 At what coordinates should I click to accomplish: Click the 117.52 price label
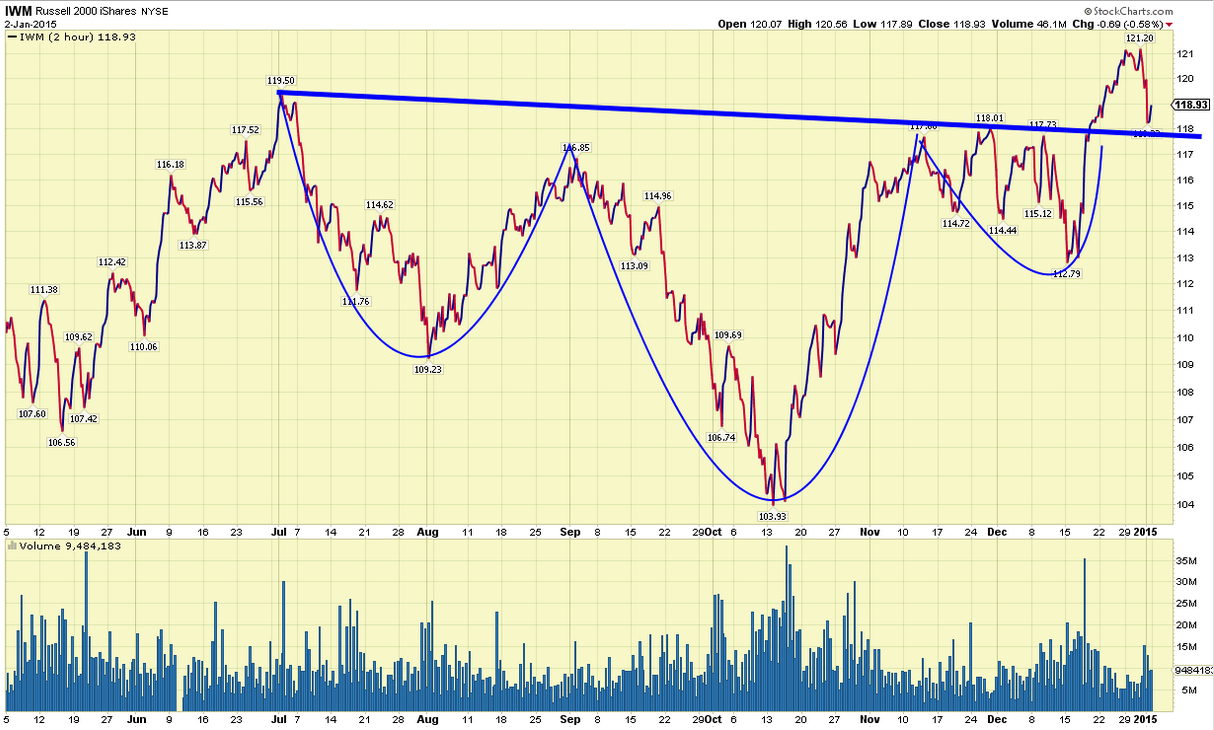tap(245, 130)
